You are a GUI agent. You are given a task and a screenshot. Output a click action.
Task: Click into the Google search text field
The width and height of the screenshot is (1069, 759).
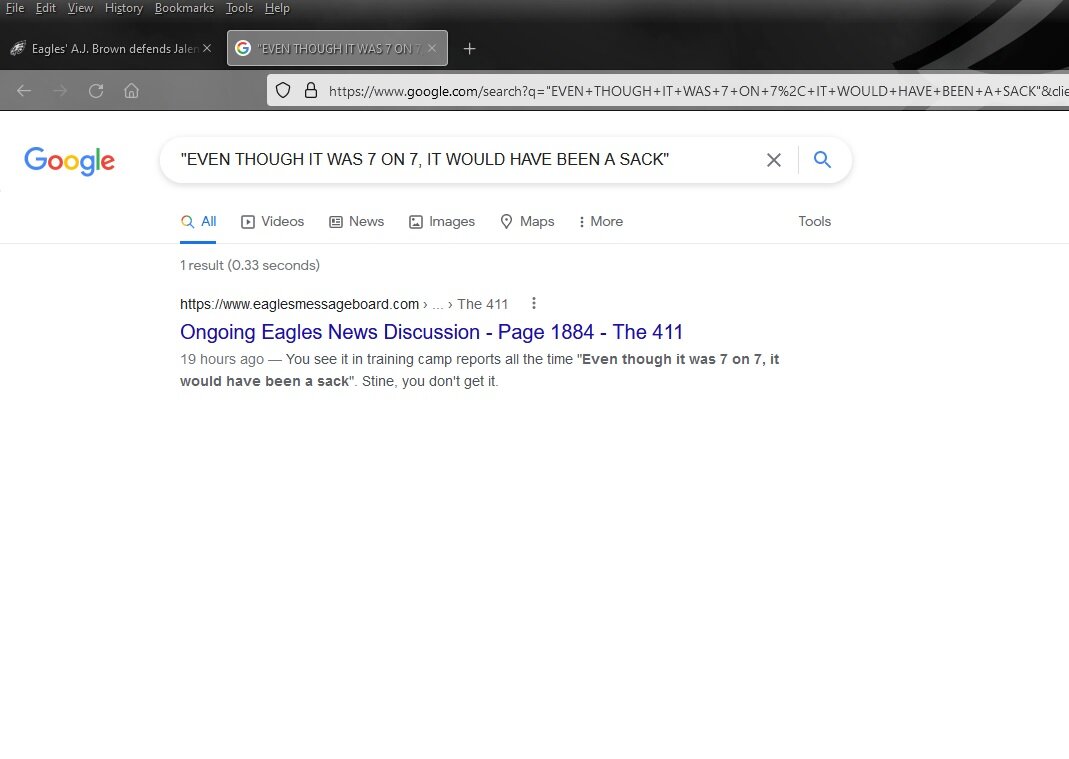(460, 160)
